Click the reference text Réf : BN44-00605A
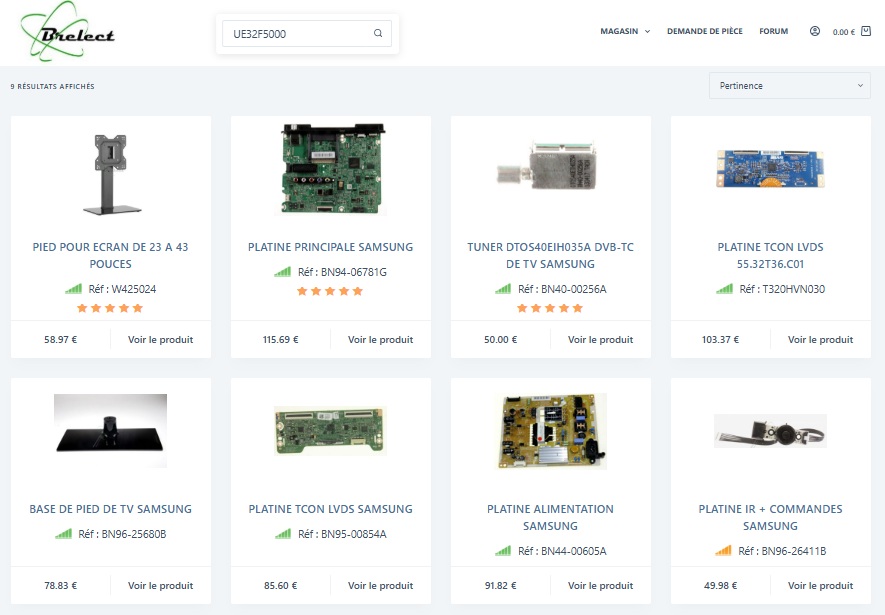The image size is (885, 615). (x=562, y=551)
